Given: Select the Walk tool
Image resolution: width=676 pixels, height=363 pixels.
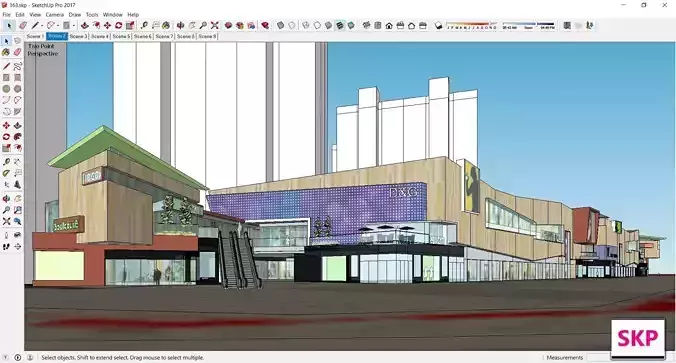Looking at the screenshot, I should [x=6, y=247].
